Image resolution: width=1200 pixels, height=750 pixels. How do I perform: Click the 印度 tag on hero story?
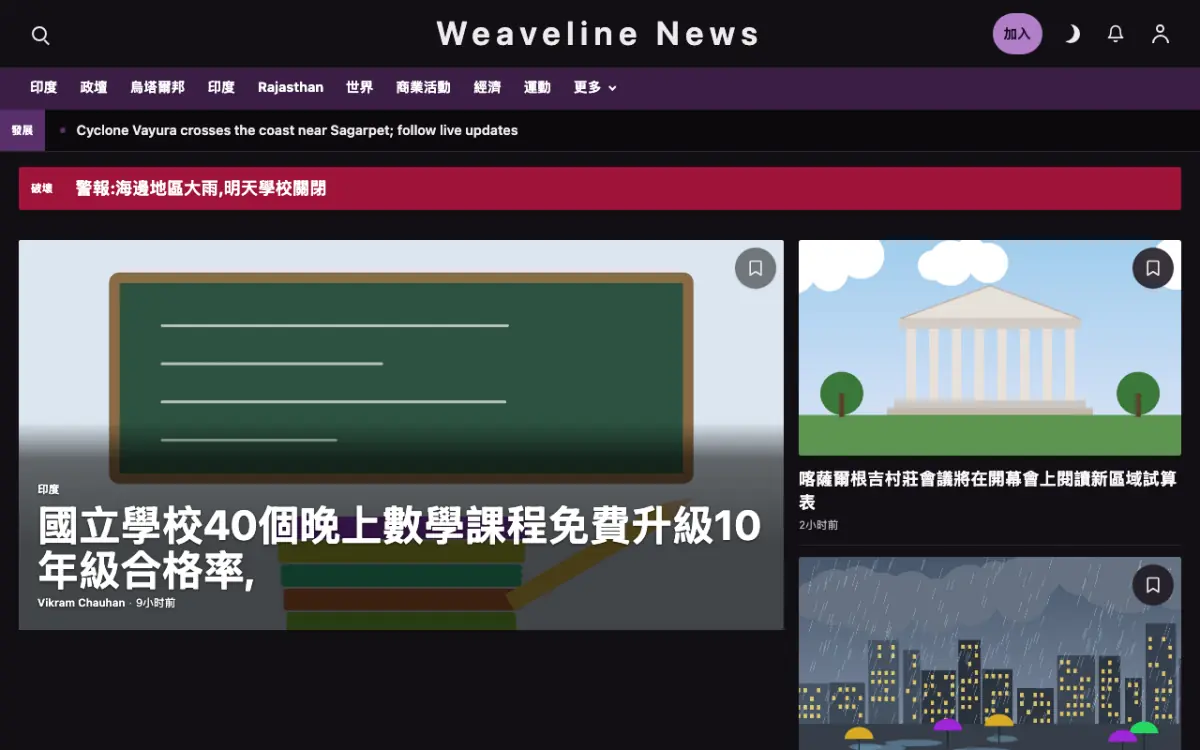pyautogui.click(x=48, y=489)
